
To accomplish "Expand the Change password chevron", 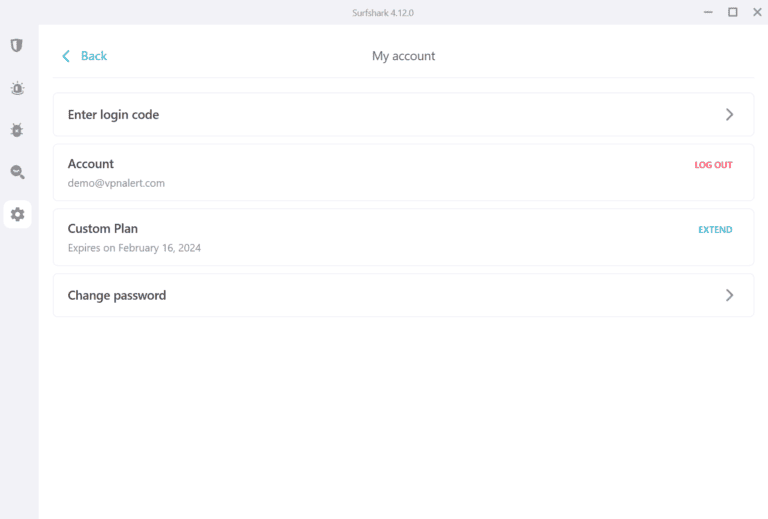I will click(729, 296).
